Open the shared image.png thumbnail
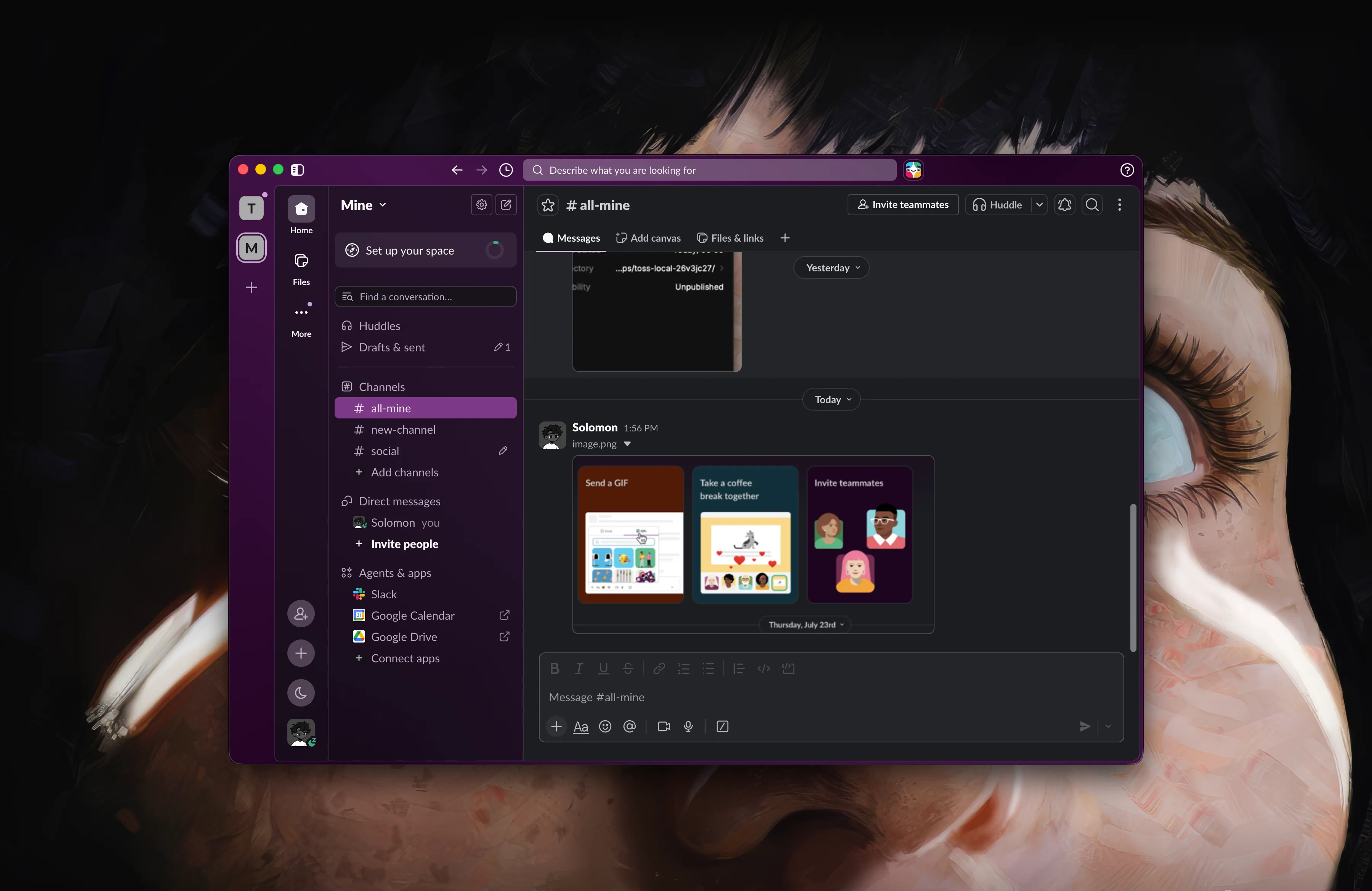Image resolution: width=1372 pixels, height=891 pixels. coord(753,545)
